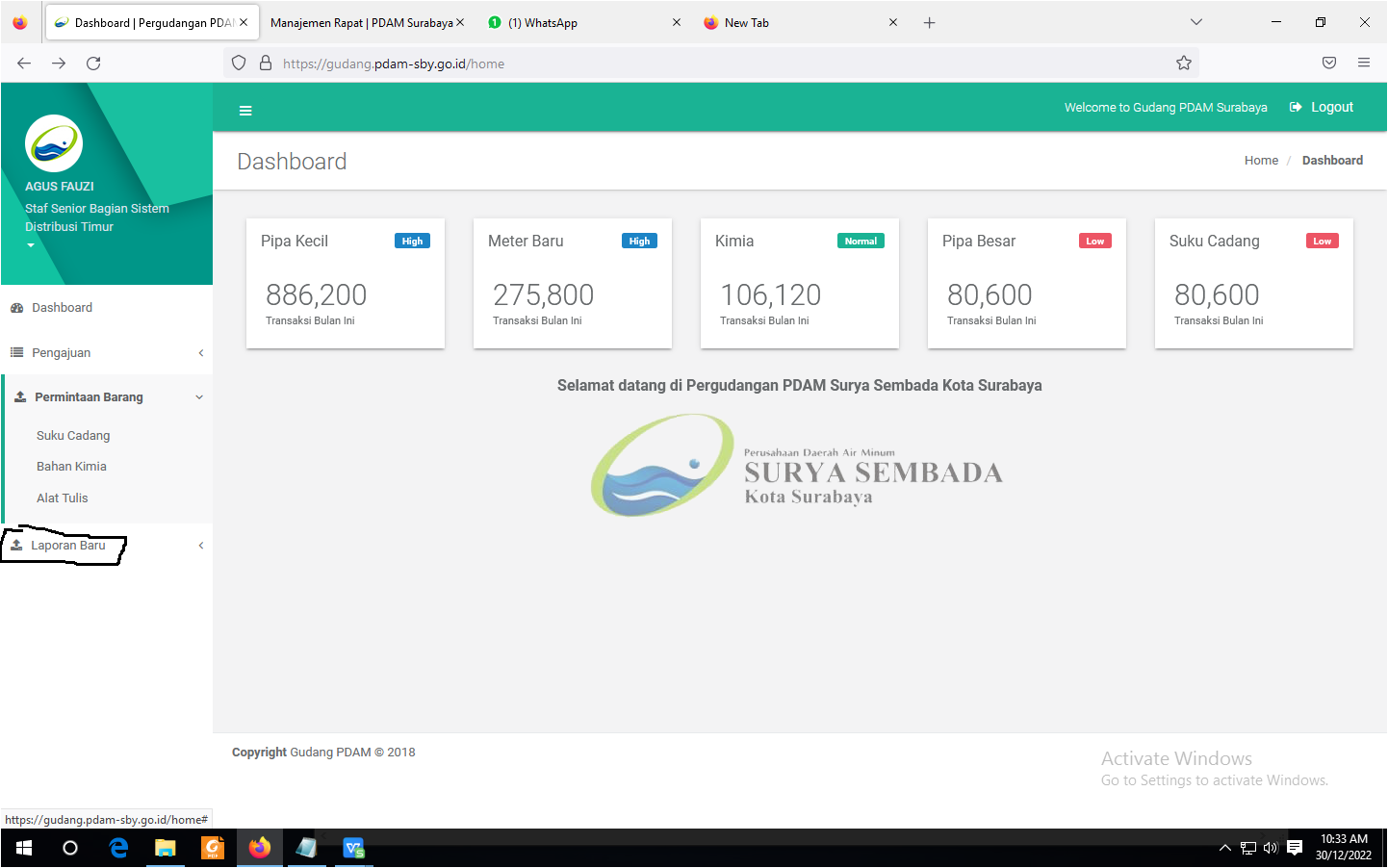Launch Microsoft Edge from taskbar
Viewport: 1388px width, 868px height.
pos(118,848)
